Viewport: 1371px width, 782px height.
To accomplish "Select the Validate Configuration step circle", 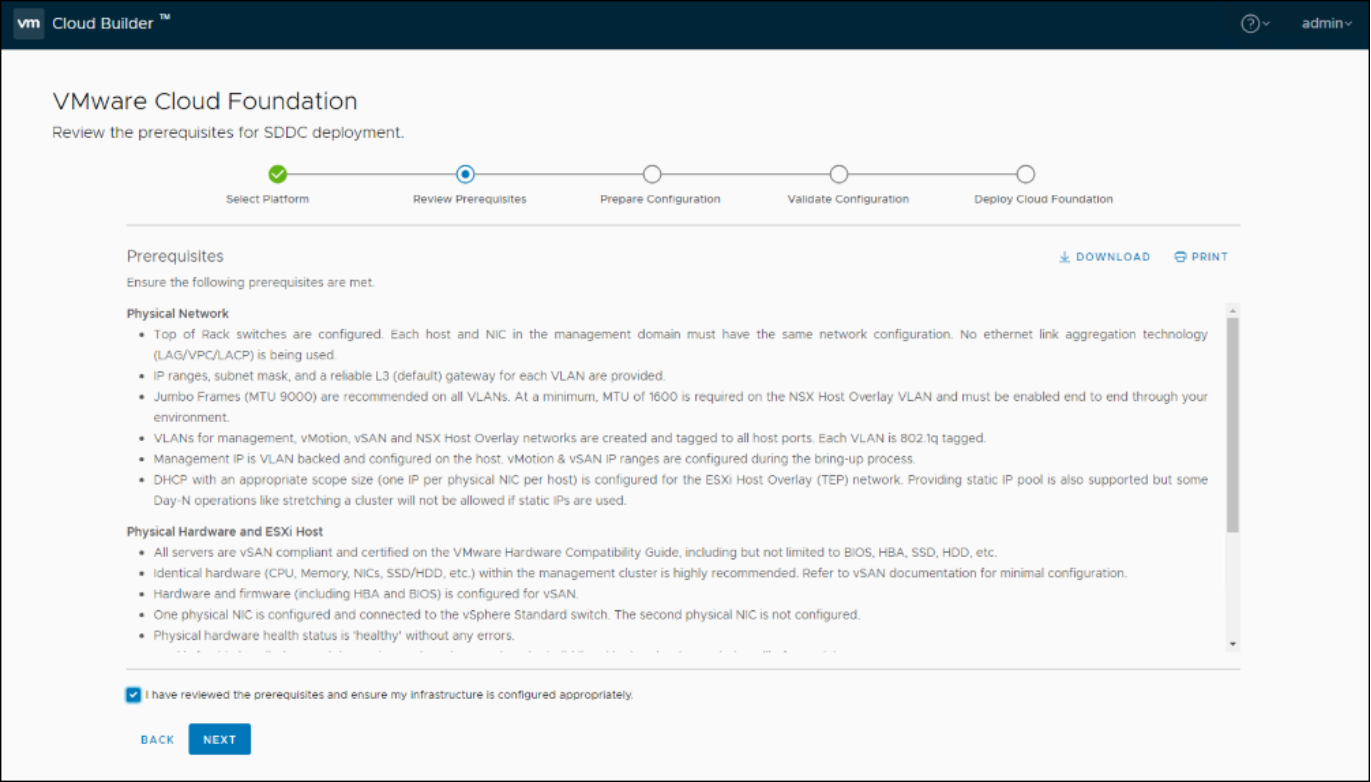I will (x=839, y=174).
